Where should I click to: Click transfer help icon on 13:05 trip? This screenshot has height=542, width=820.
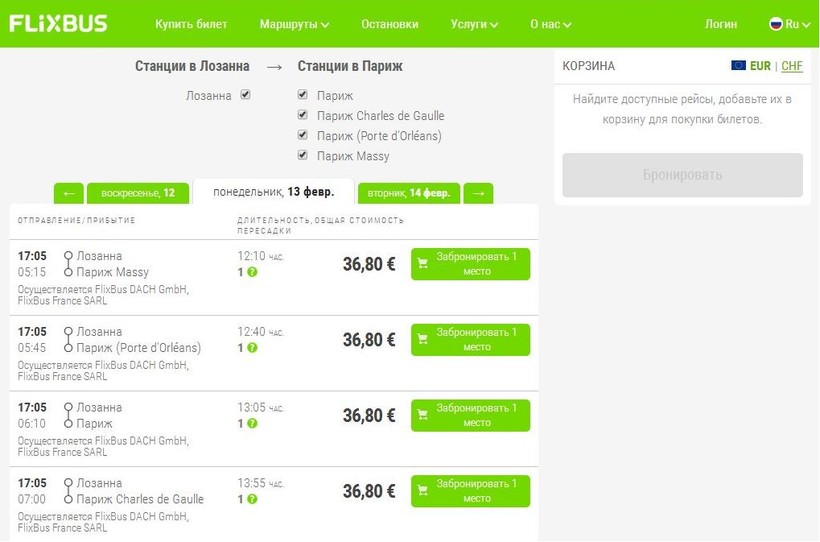(x=252, y=424)
